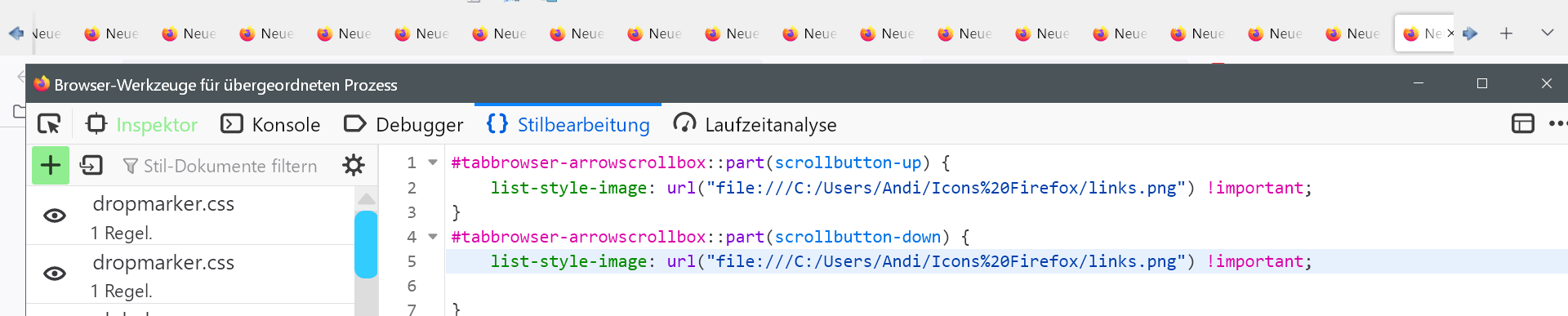Screen dimensions: 1568x316
Task: Open a new tab with the plus icon
Action: (1507, 33)
